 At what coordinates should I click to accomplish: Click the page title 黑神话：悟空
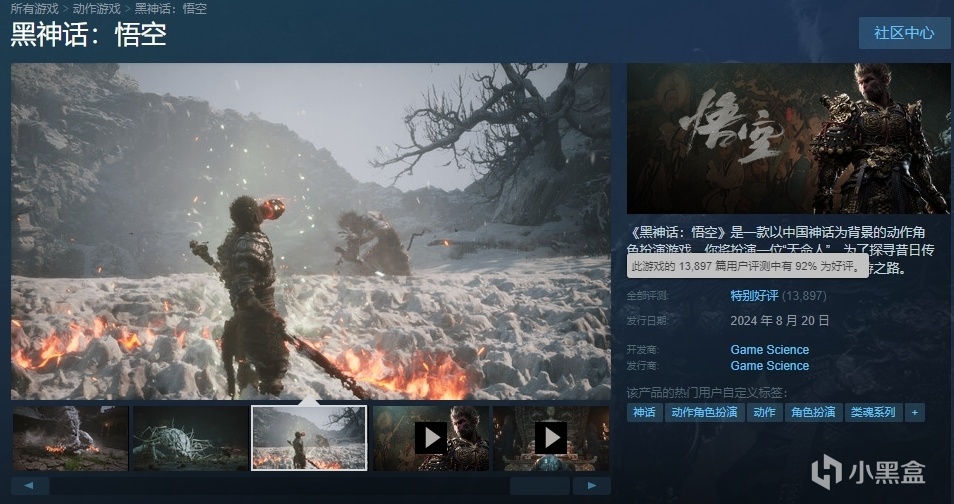click(89, 35)
